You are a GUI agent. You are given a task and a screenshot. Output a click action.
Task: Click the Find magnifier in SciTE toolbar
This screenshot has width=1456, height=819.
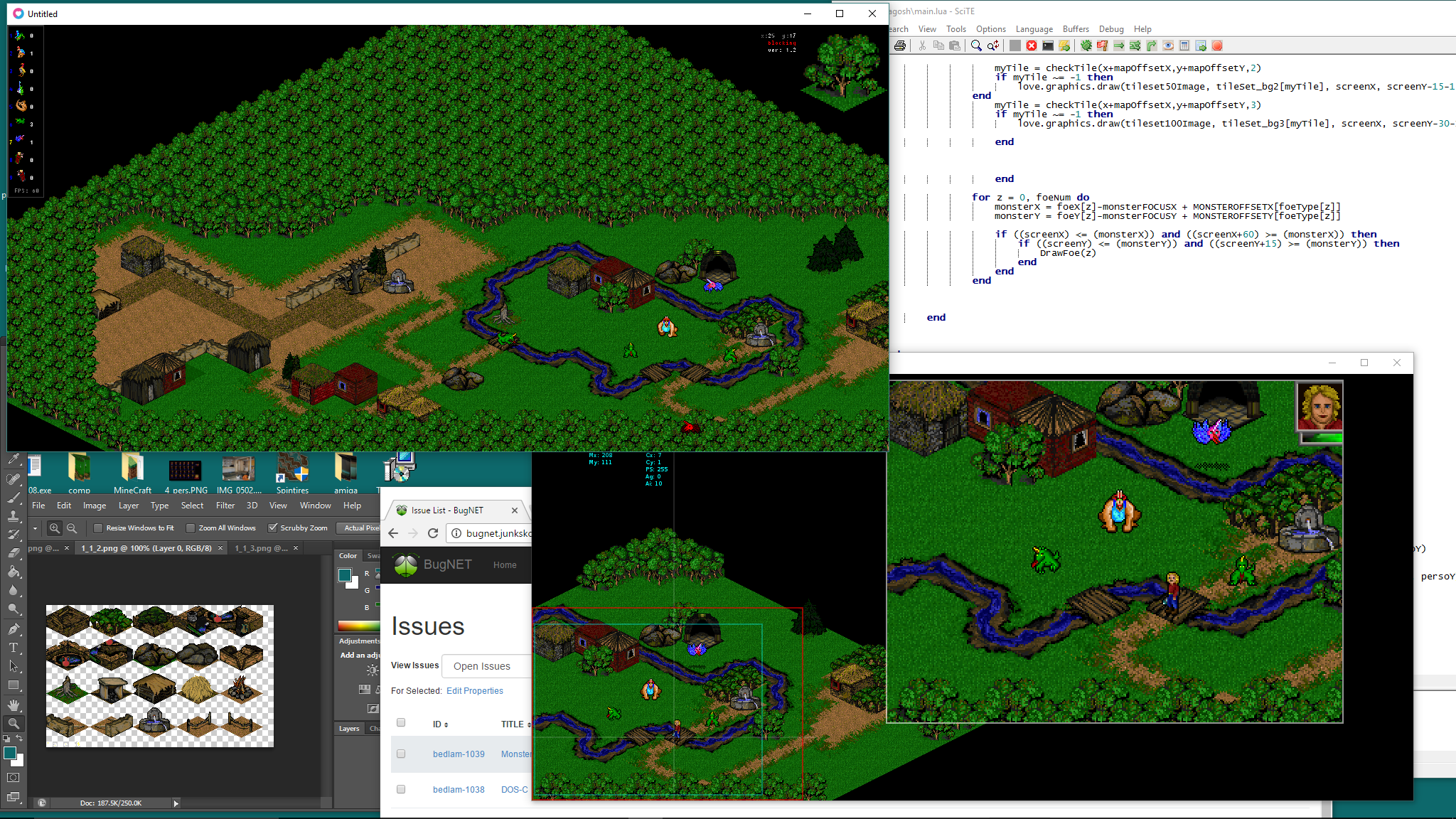pyautogui.click(x=976, y=45)
